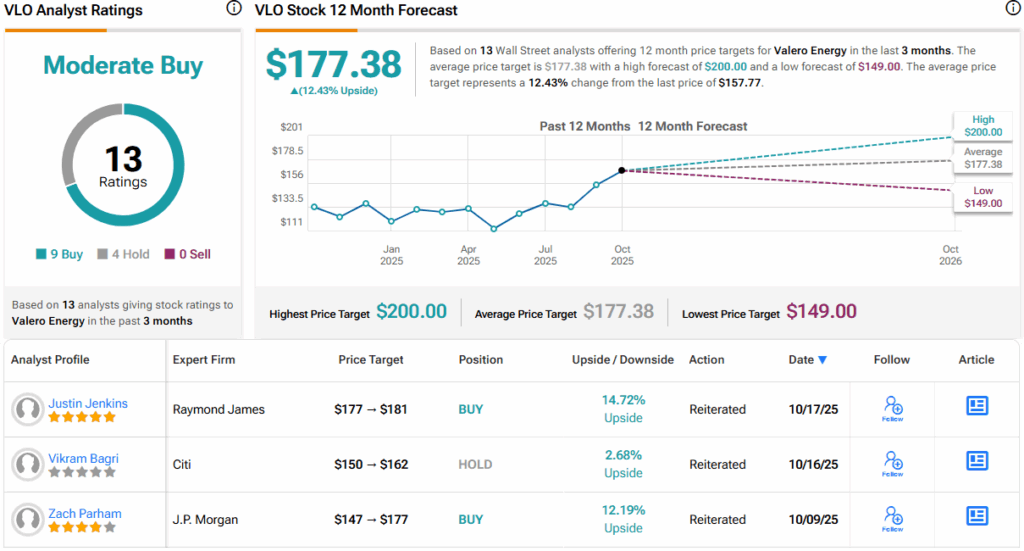1024x551 pixels.
Task: Sort table by Date column arrow
Action: pyautogui.click(x=823, y=360)
